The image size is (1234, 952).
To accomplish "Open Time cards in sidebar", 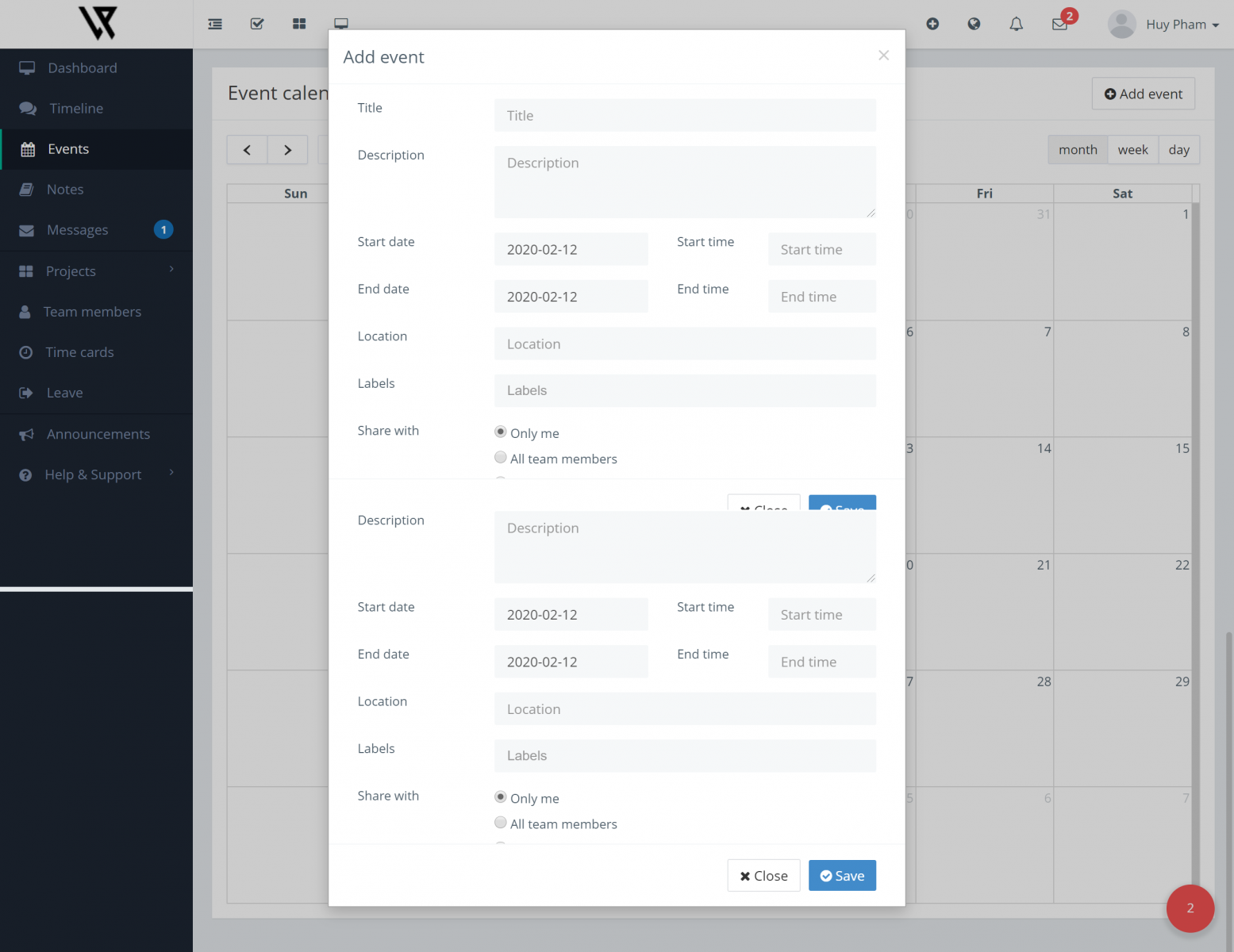I will coord(96,352).
